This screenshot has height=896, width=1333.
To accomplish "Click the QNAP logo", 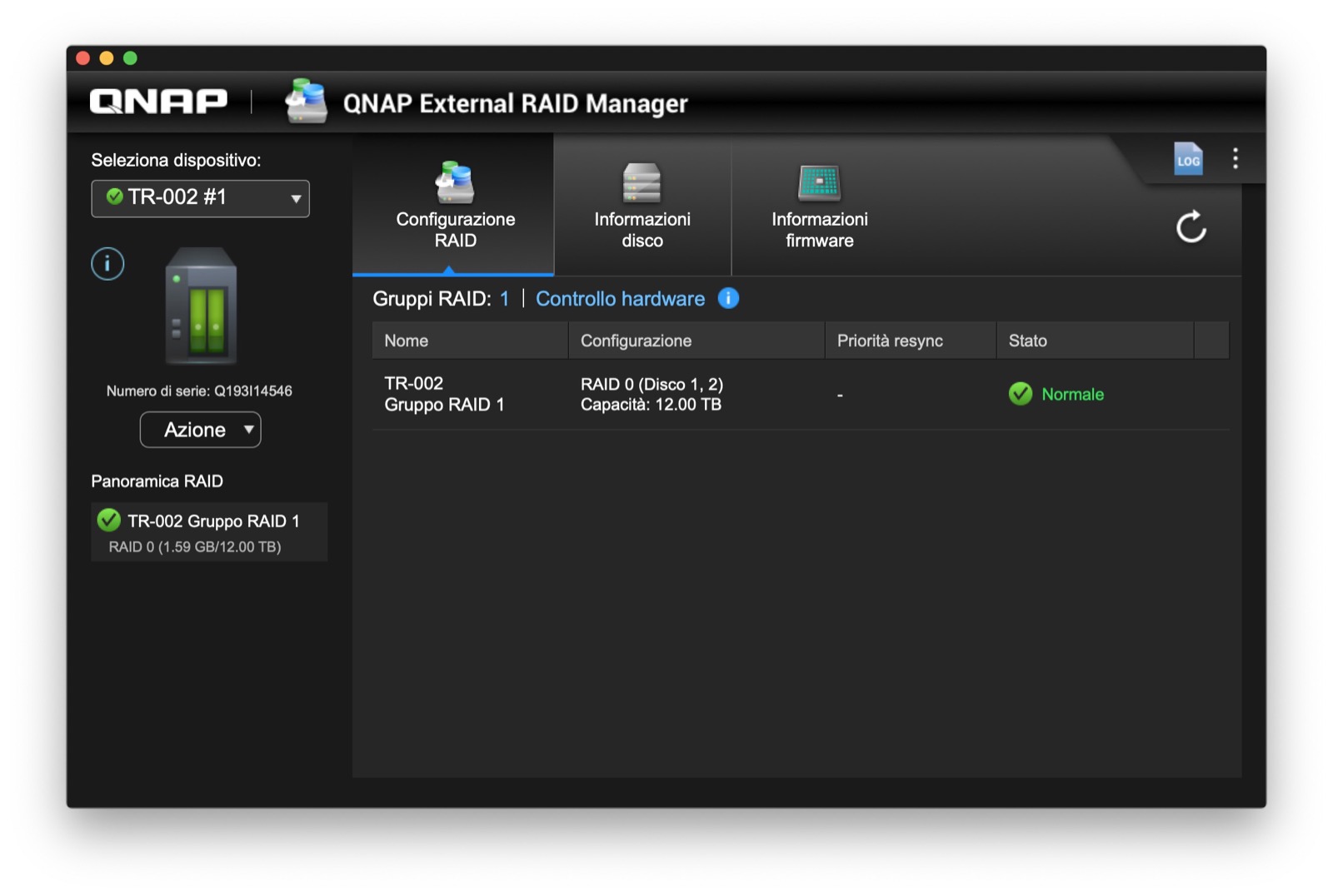I will point(158,102).
